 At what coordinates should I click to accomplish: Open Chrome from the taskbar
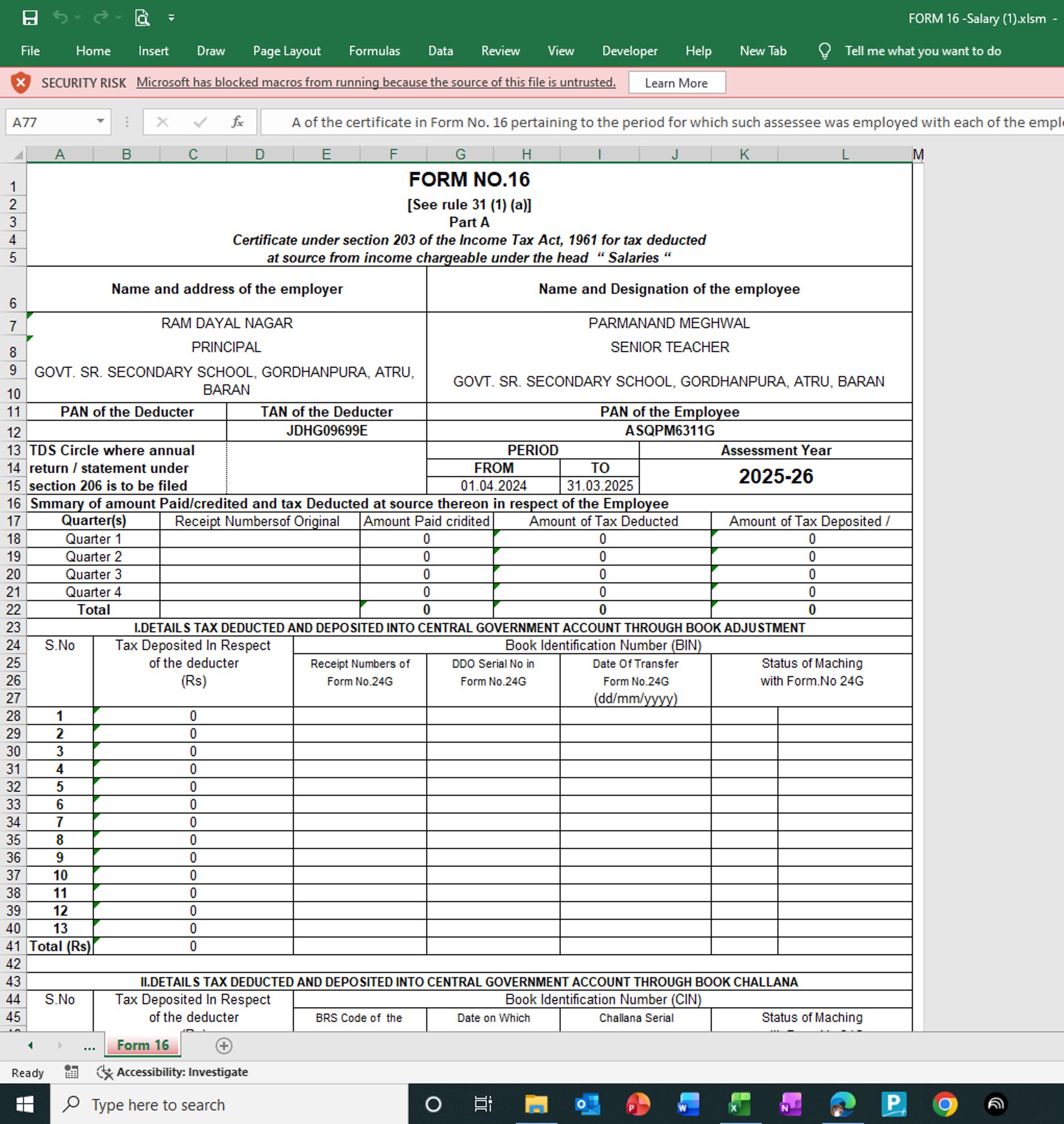[x=944, y=1104]
